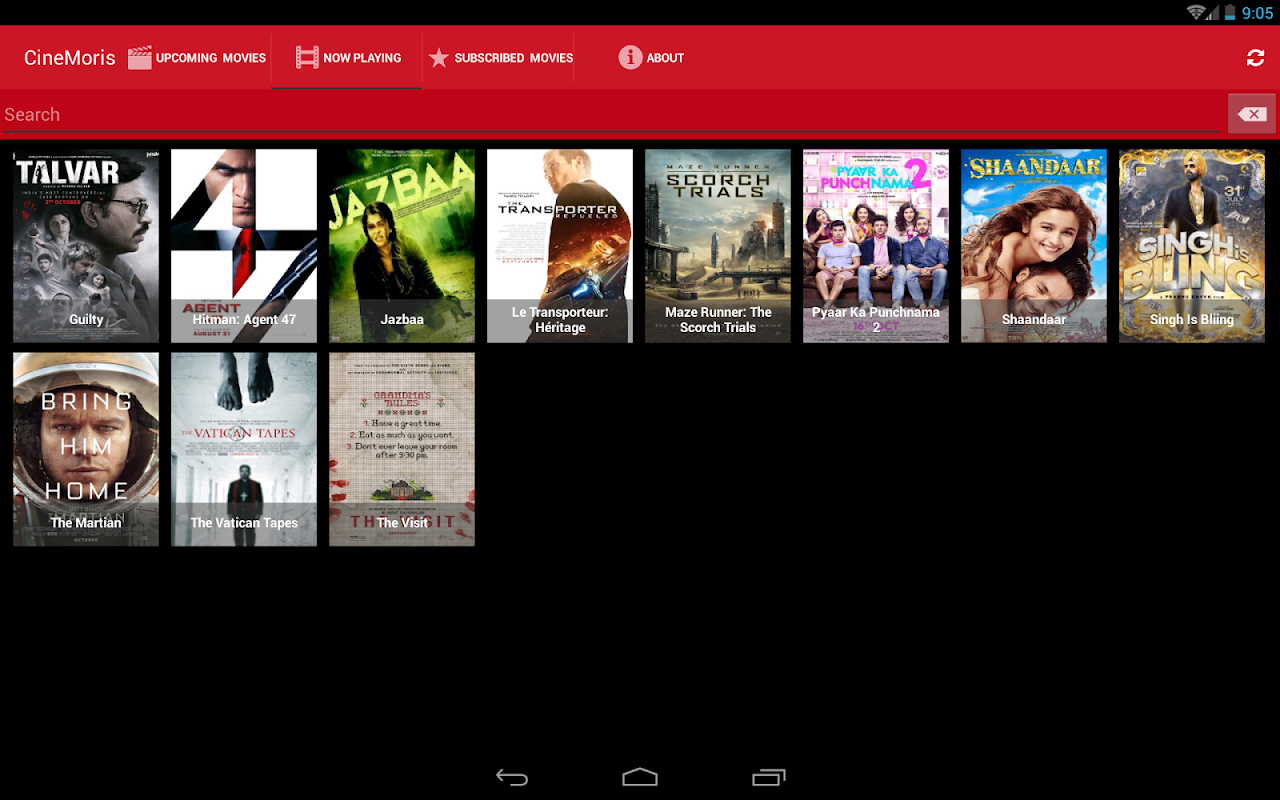Clear the search field with the backspace icon
This screenshot has width=1280, height=800.
(x=1252, y=114)
